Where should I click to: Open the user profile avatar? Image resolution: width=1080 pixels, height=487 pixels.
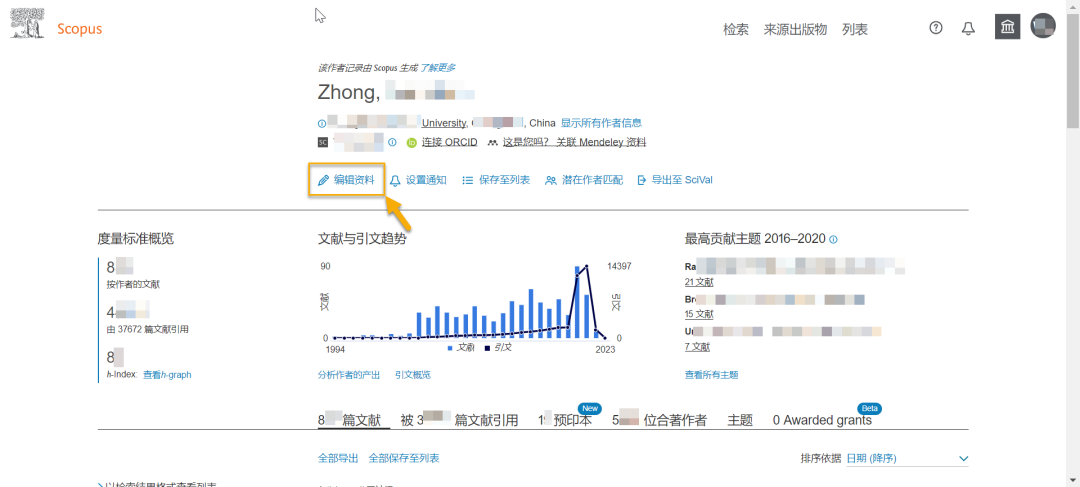[x=1043, y=26]
